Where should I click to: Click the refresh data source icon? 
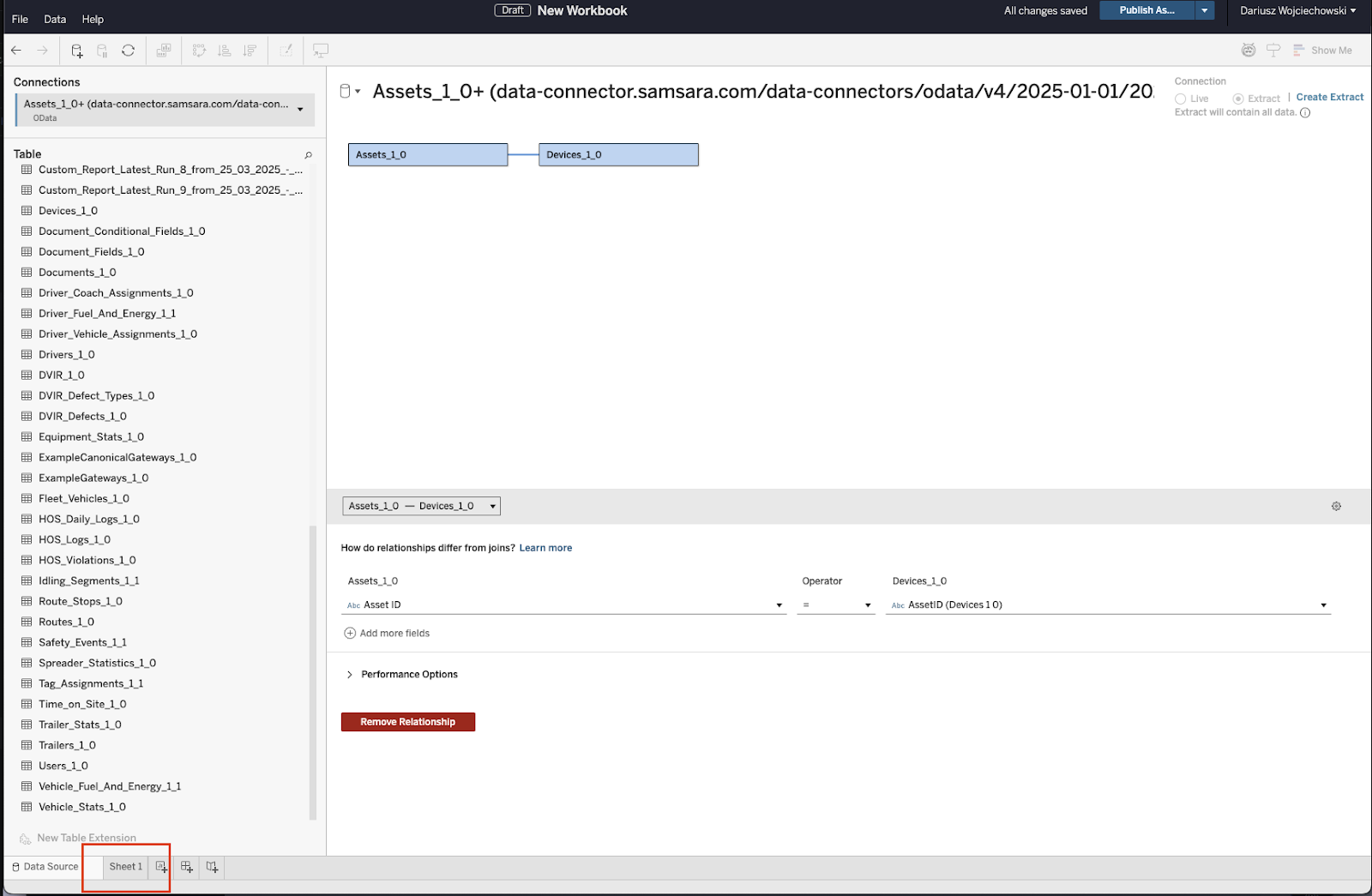(x=128, y=51)
